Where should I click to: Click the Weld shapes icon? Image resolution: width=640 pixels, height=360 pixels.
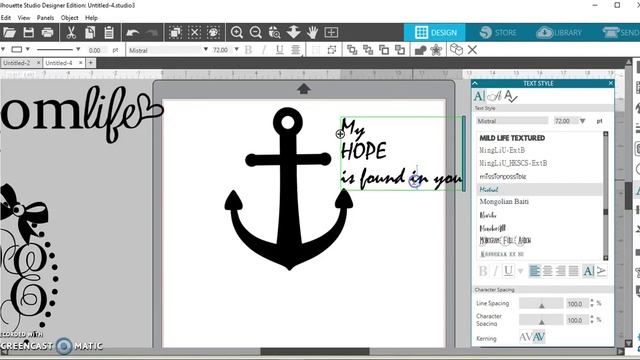420,50
